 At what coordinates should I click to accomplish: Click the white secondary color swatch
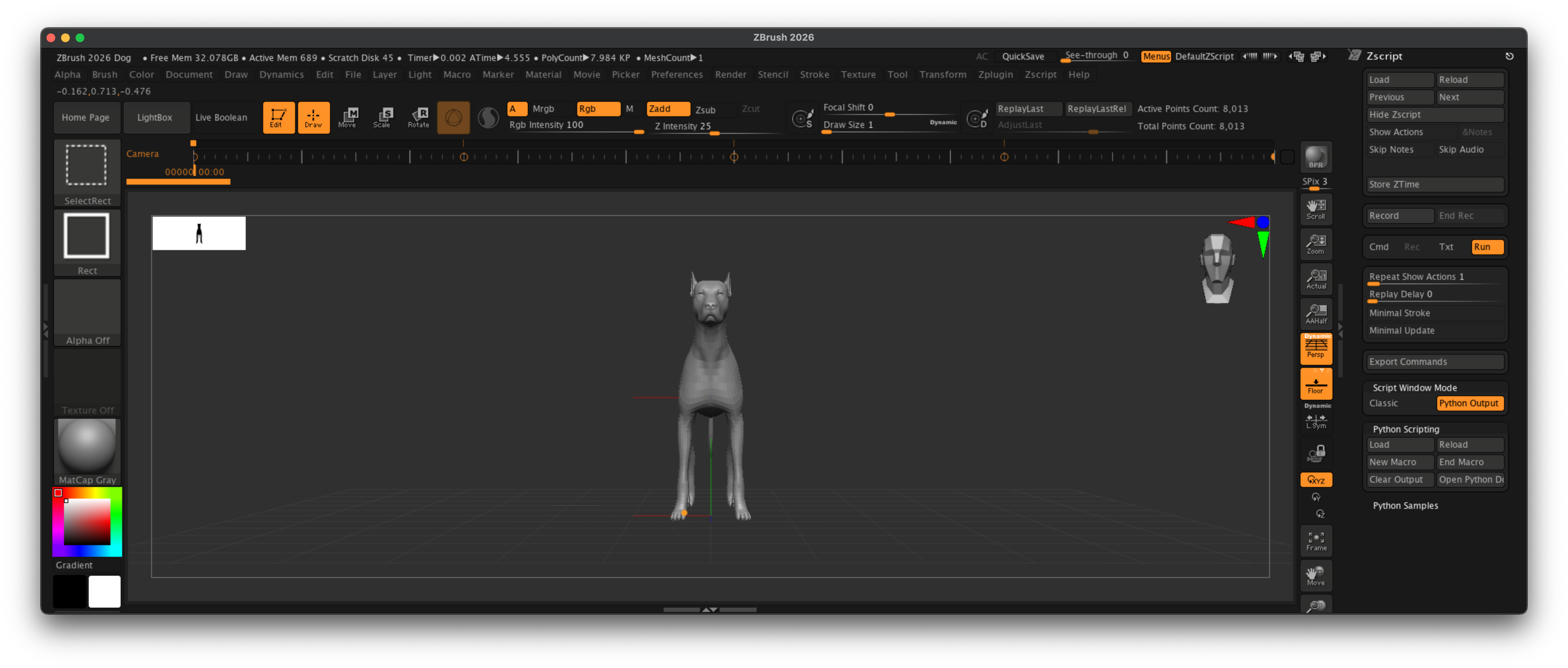point(105,591)
